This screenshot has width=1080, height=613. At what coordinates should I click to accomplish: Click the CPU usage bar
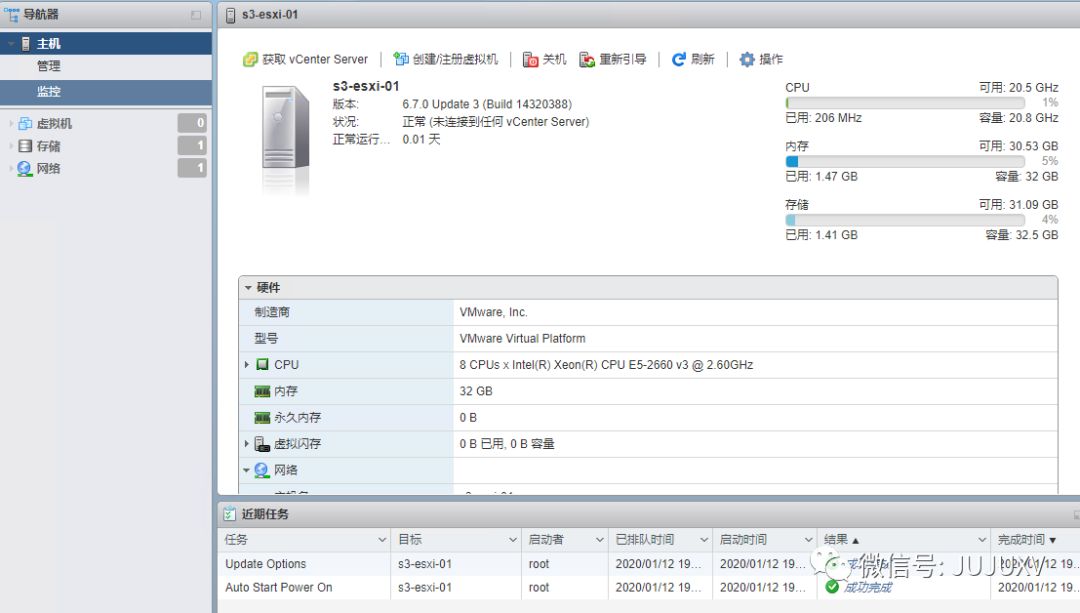coord(905,103)
